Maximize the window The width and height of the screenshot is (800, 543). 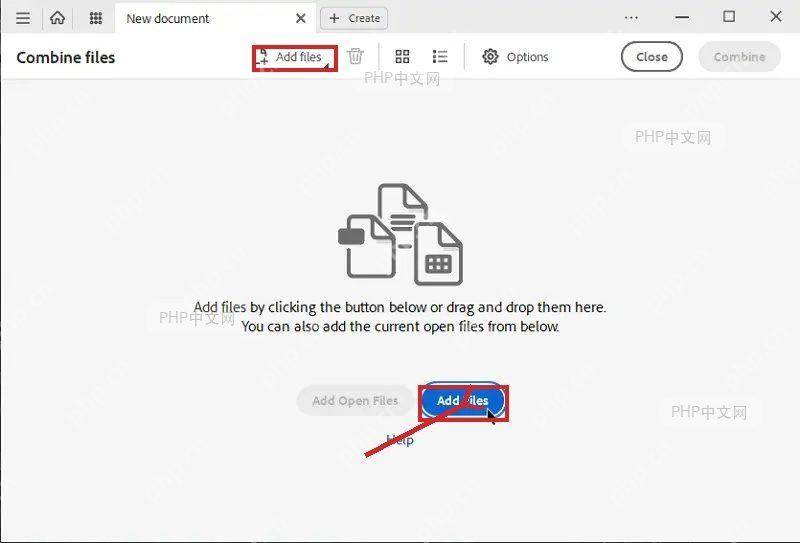pyautogui.click(x=729, y=17)
